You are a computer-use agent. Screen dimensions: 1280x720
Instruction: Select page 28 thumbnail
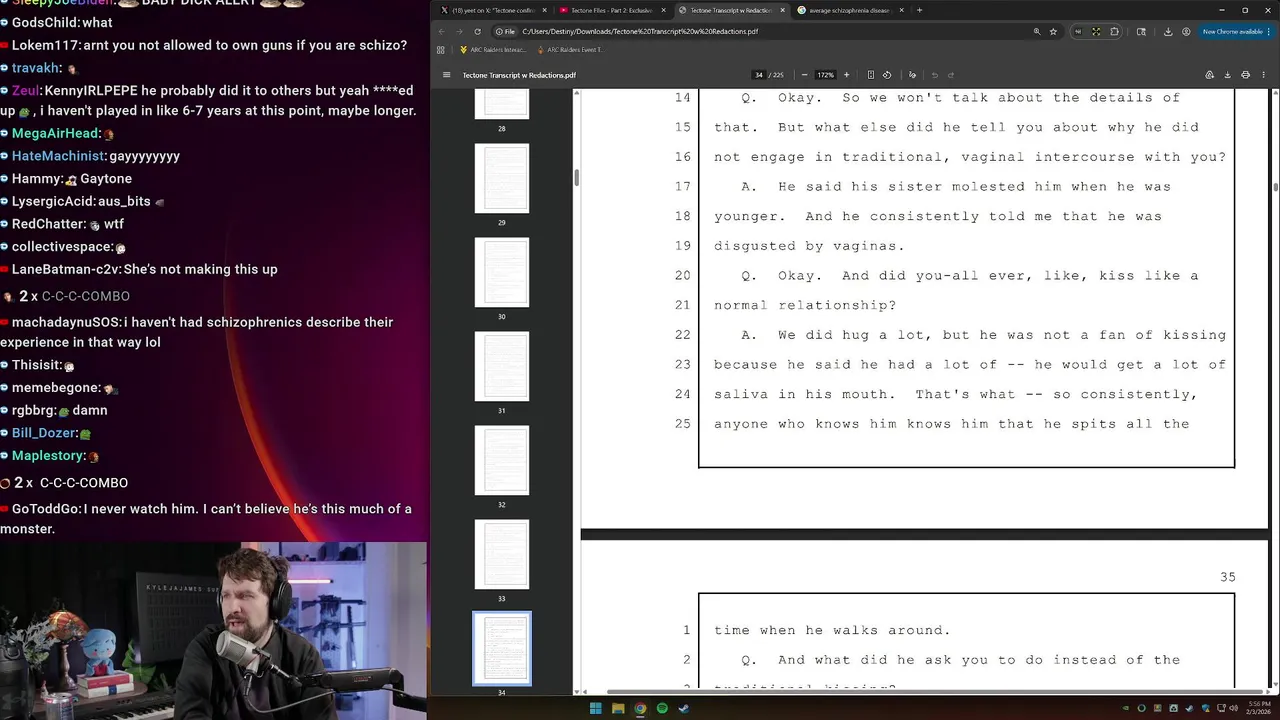tap(502, 104)
